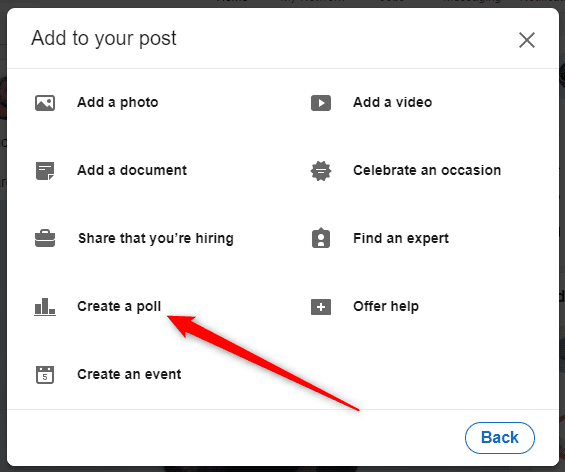Select Share that you're hiring
Viewport: 565px width, 472px height.
pos(156,239)
